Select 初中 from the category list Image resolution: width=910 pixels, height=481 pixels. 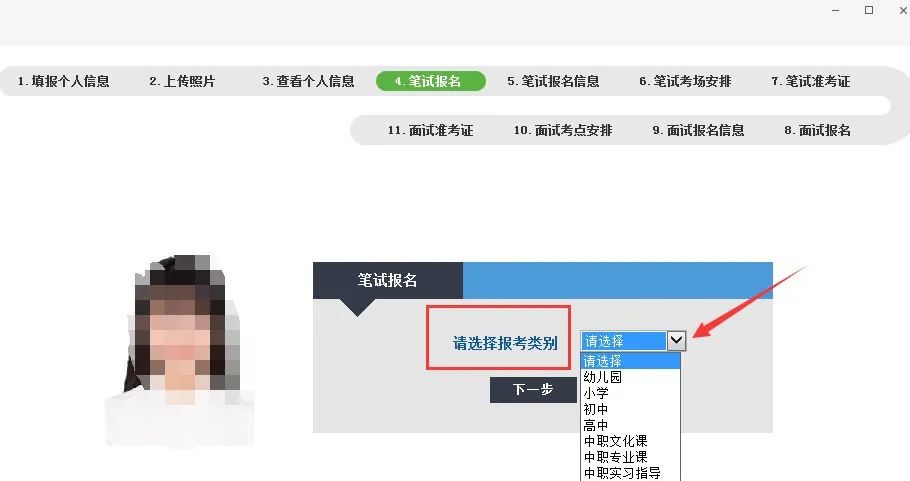(630, 409)
